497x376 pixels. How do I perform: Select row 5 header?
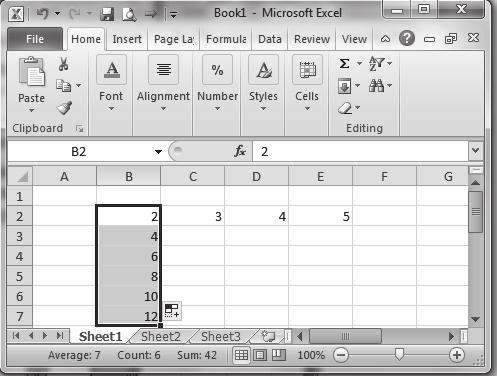[20, 276]
